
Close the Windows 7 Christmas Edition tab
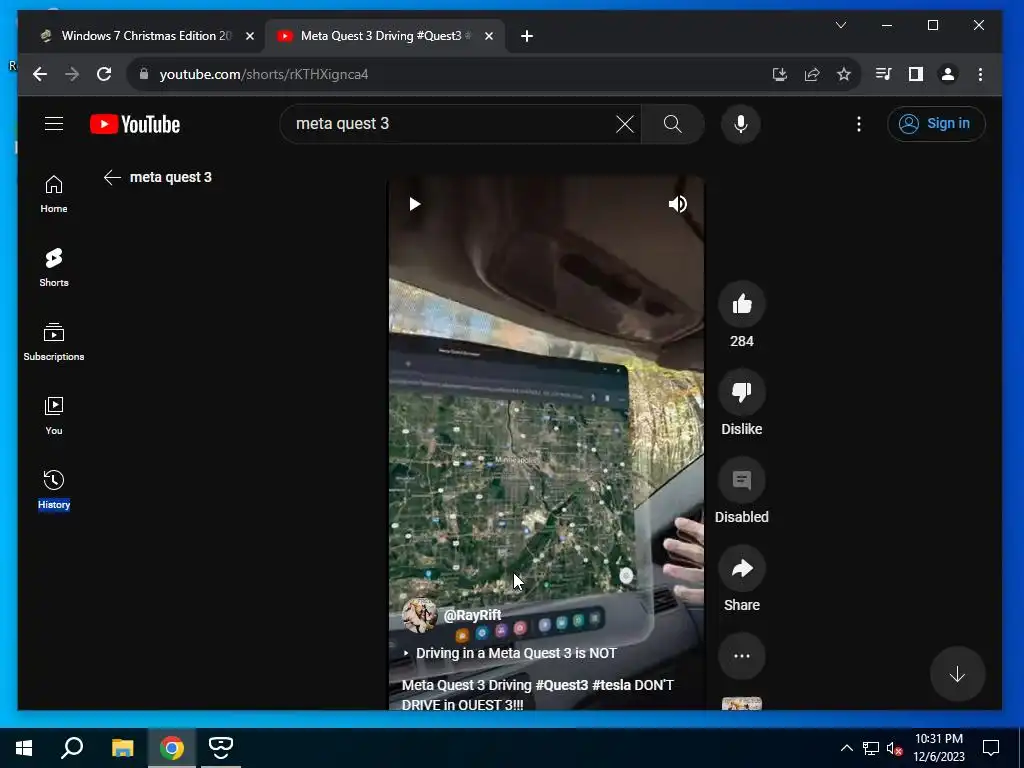coord(249,36)
